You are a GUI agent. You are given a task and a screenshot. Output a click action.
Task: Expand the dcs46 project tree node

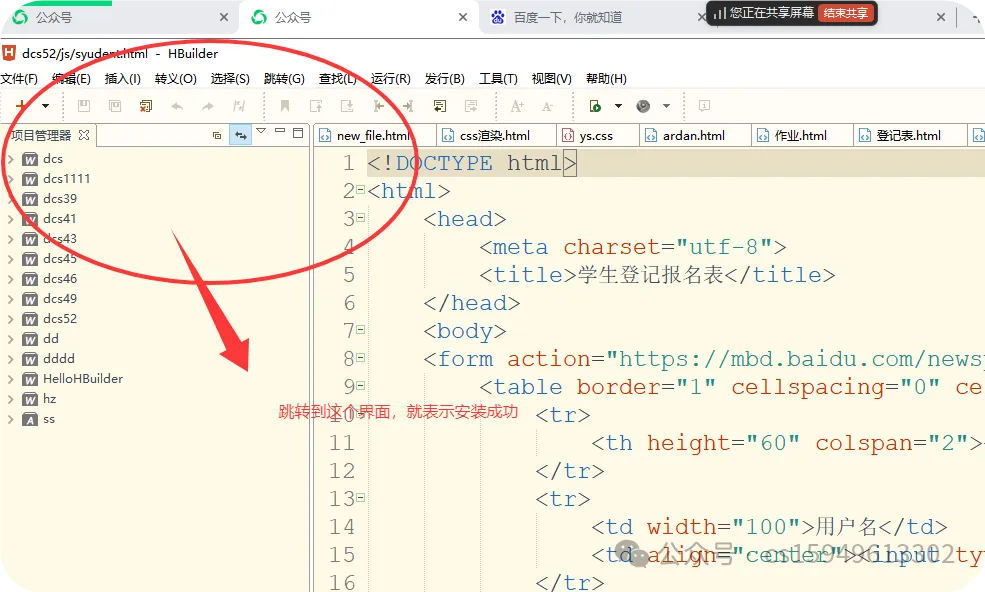(10, 279)
